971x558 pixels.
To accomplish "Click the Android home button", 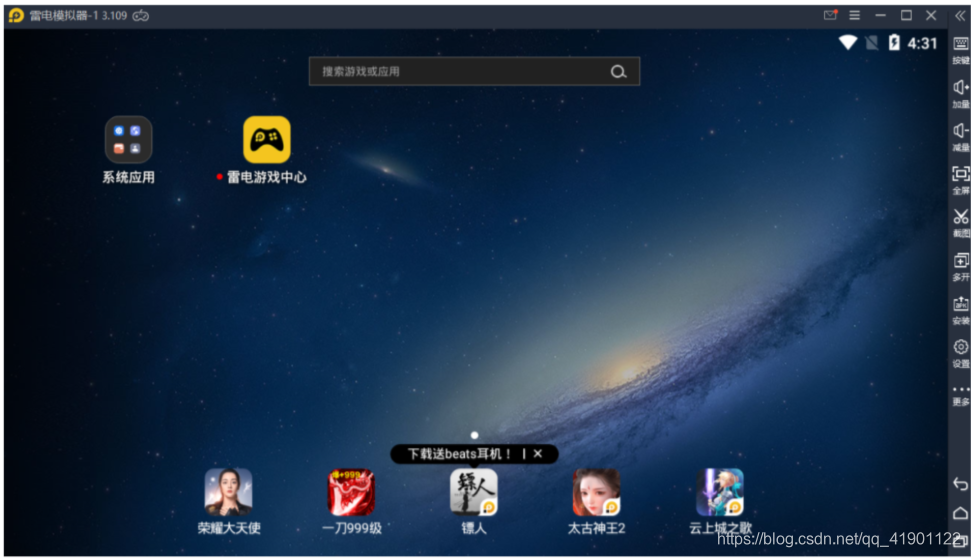I will (x=960, y=513).
